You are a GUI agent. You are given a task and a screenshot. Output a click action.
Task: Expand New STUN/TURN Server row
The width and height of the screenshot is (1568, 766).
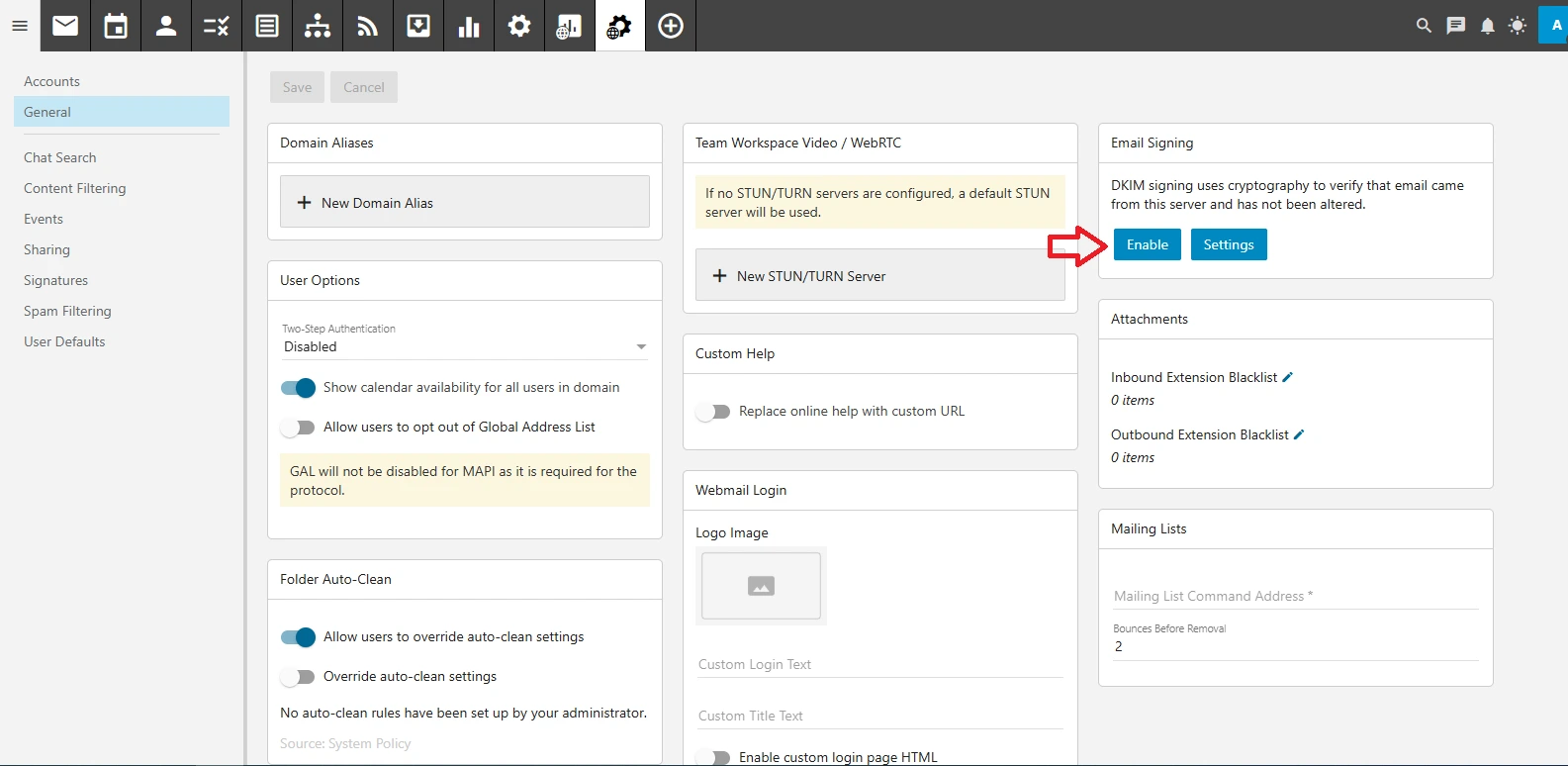click(x=879, y=276)
